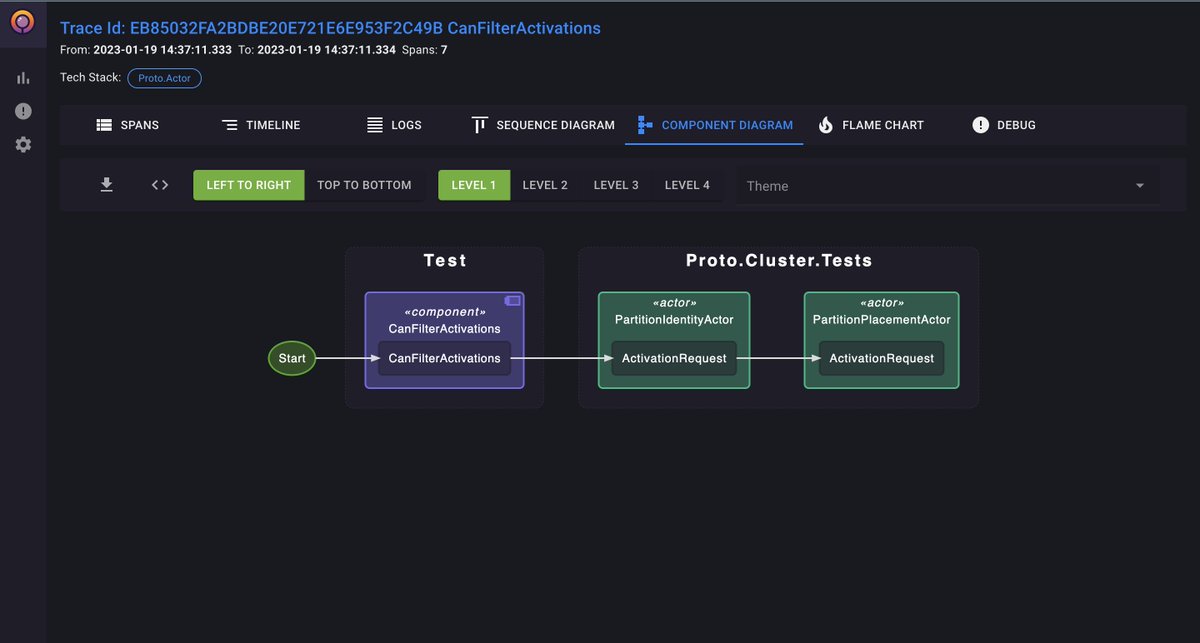Click the Proto.Actor tech stack chip
Screen dimensions: 1200x643
[163, 77]
